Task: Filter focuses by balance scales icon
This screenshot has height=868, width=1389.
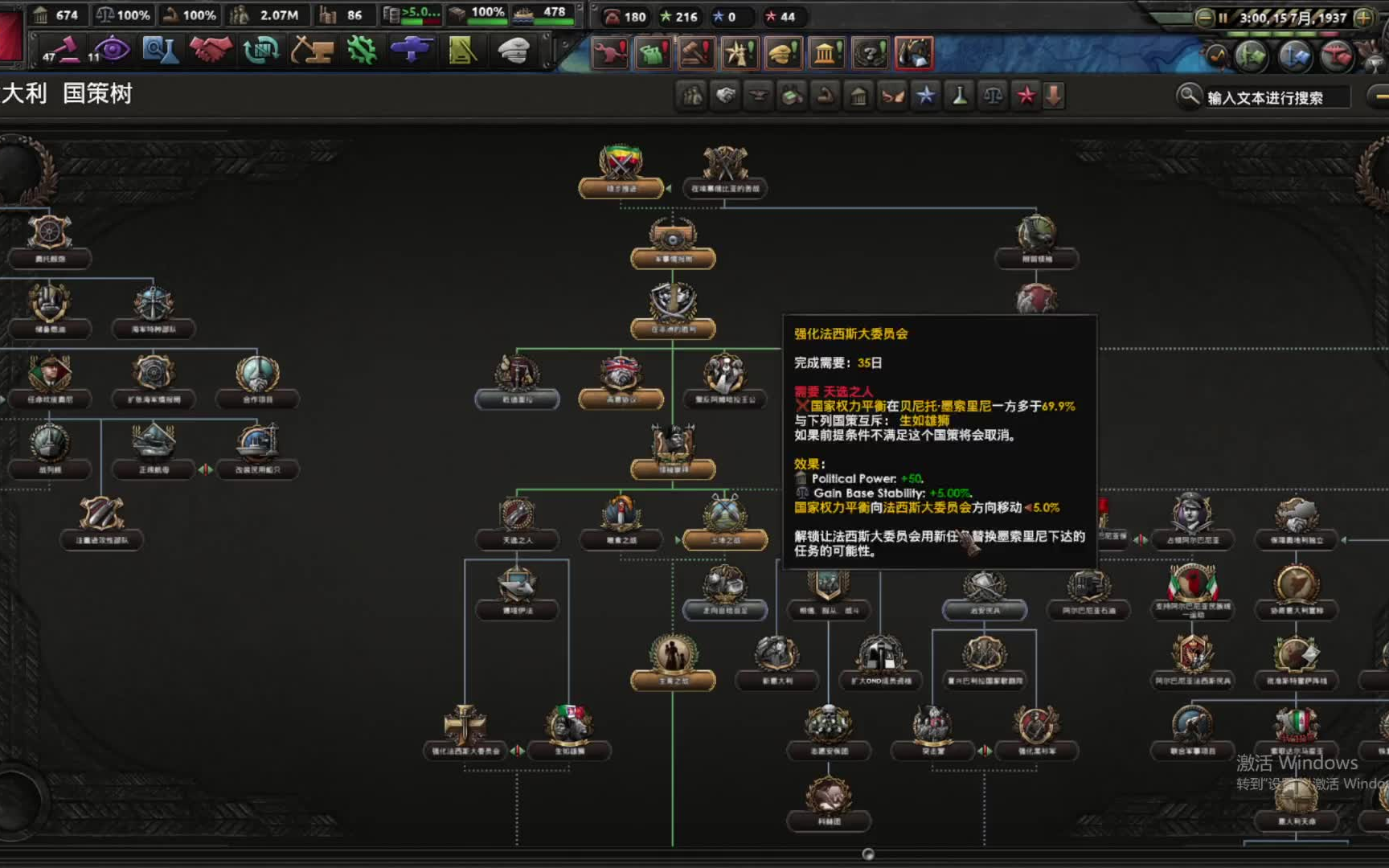Action: [994, 96]
